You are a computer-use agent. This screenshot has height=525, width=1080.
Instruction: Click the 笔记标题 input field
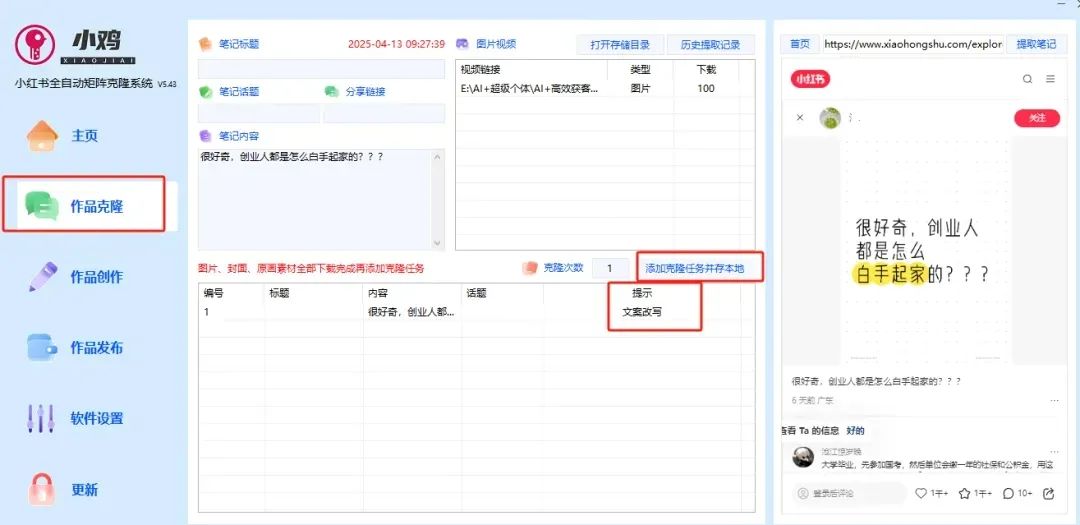[x=322, y=70]
